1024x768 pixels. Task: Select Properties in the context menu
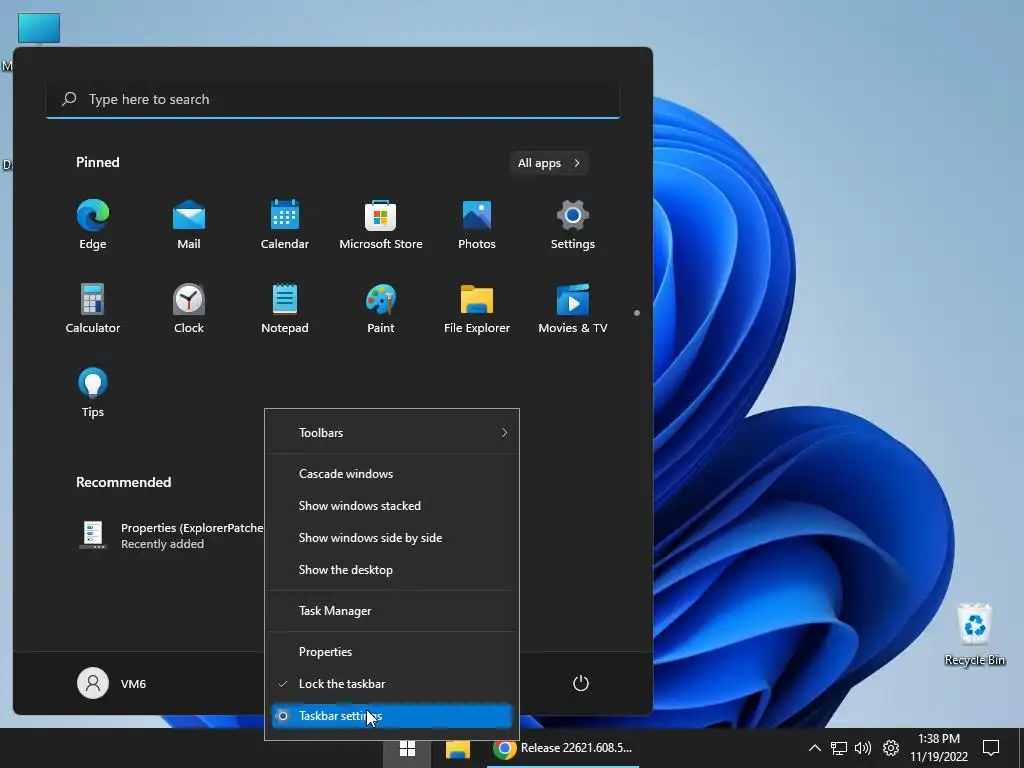click(x=392, y=652)
